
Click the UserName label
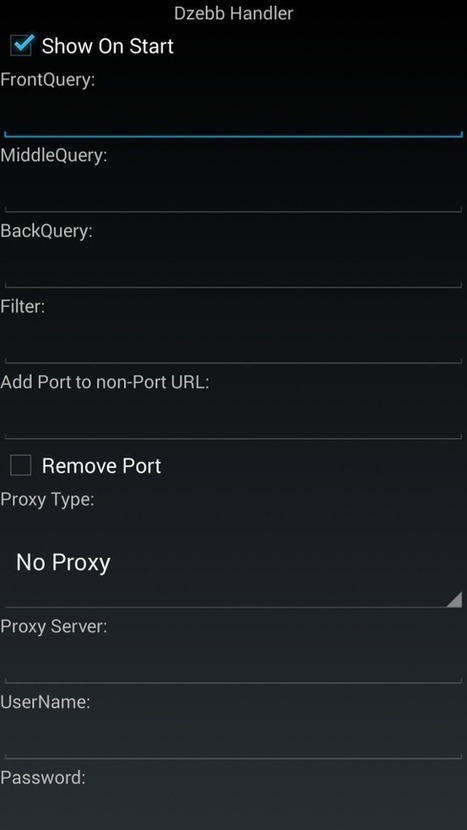point(46,702)
